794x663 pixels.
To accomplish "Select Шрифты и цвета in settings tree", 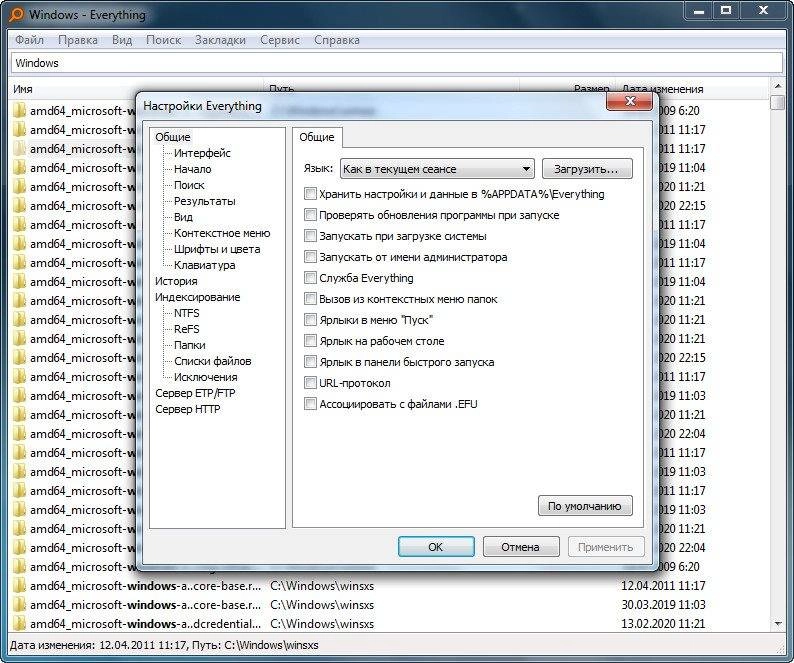I will (x=217, y=249).
